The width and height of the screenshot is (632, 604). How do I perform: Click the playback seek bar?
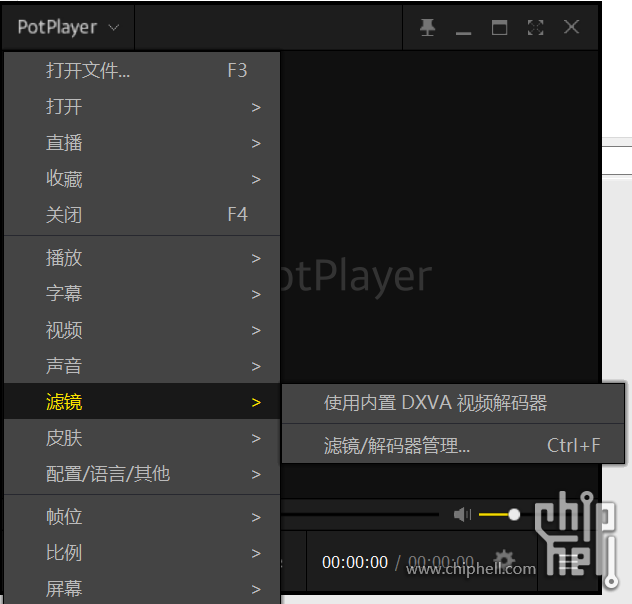360,515
